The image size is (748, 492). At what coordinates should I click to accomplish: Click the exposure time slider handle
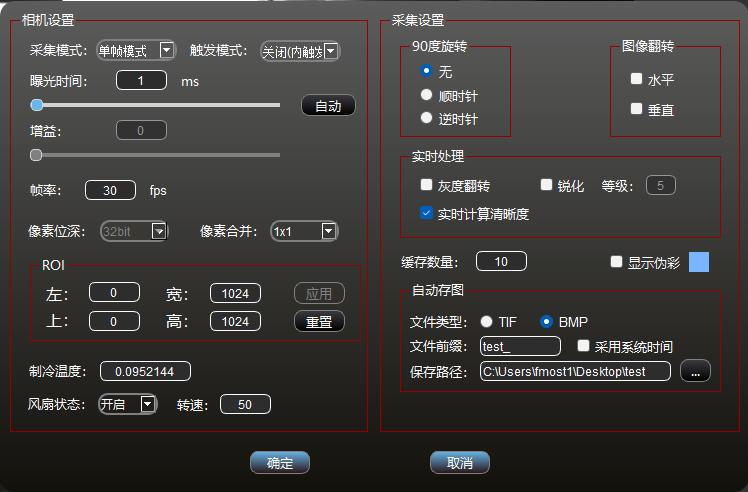pos(37,105)
